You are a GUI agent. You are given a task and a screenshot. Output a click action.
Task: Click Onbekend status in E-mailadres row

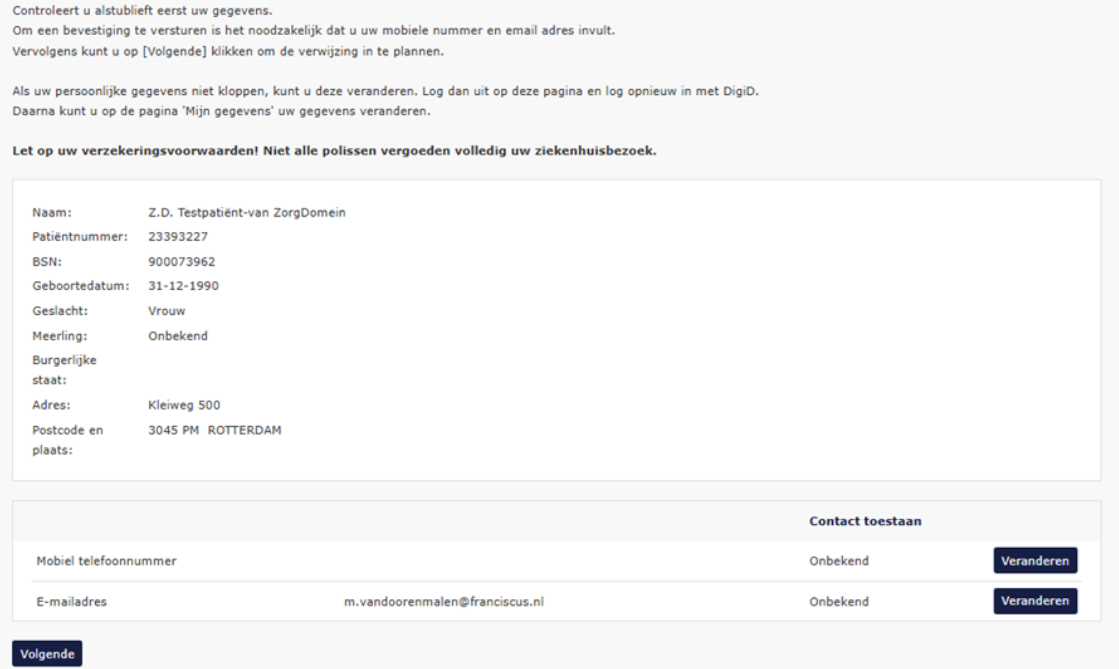[838, 602]
